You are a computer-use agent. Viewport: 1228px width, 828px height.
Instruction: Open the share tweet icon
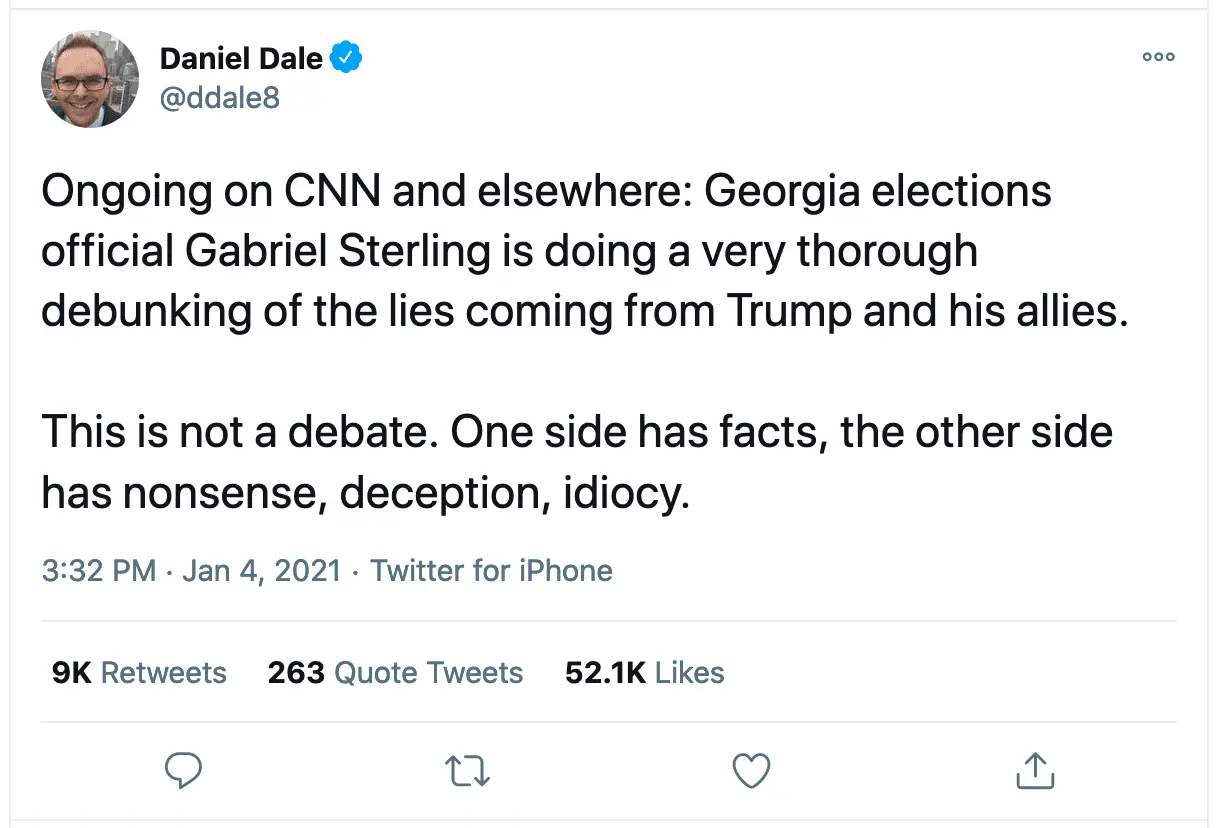[1035, 770]
